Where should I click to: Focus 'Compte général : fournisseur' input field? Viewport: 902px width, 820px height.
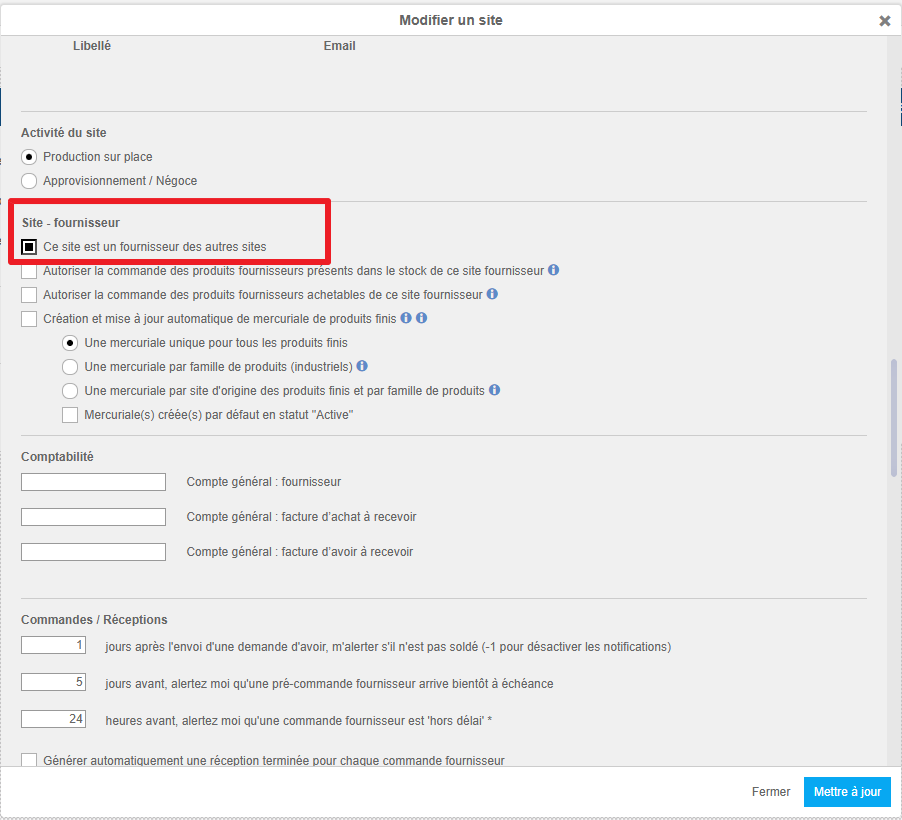[x=93, y=482]
